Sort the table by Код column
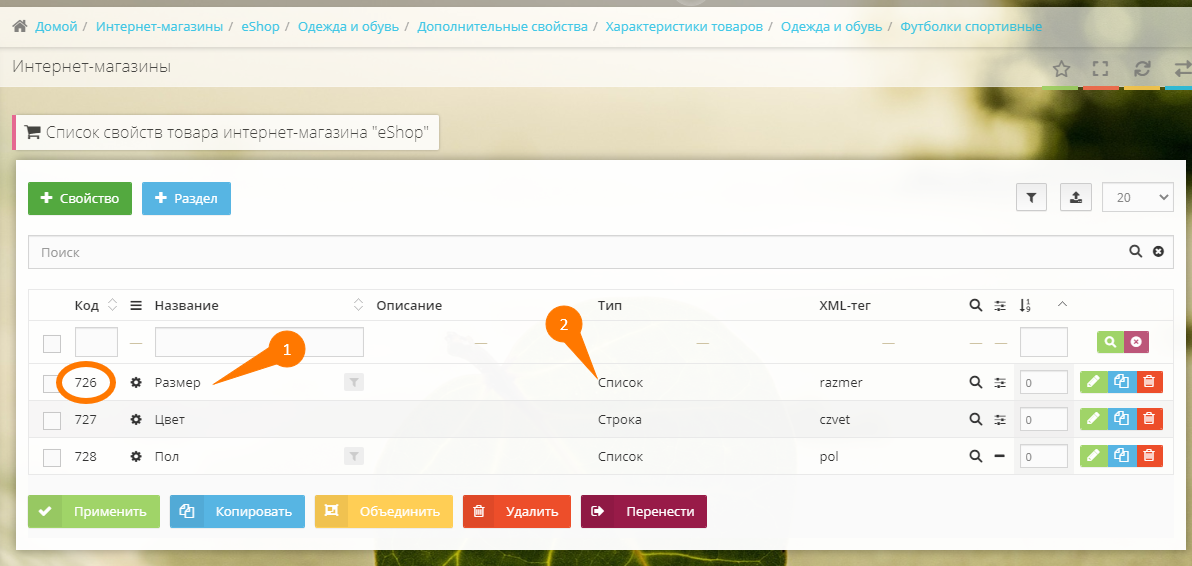This screenshot has width=1192, height=566. tap(112, 305)
